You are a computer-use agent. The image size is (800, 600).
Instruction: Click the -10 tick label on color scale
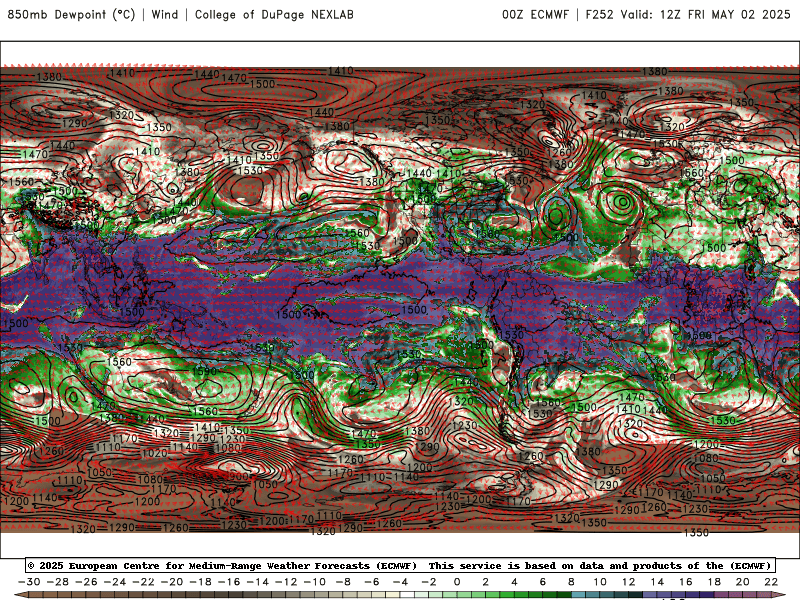pos(315,582)
